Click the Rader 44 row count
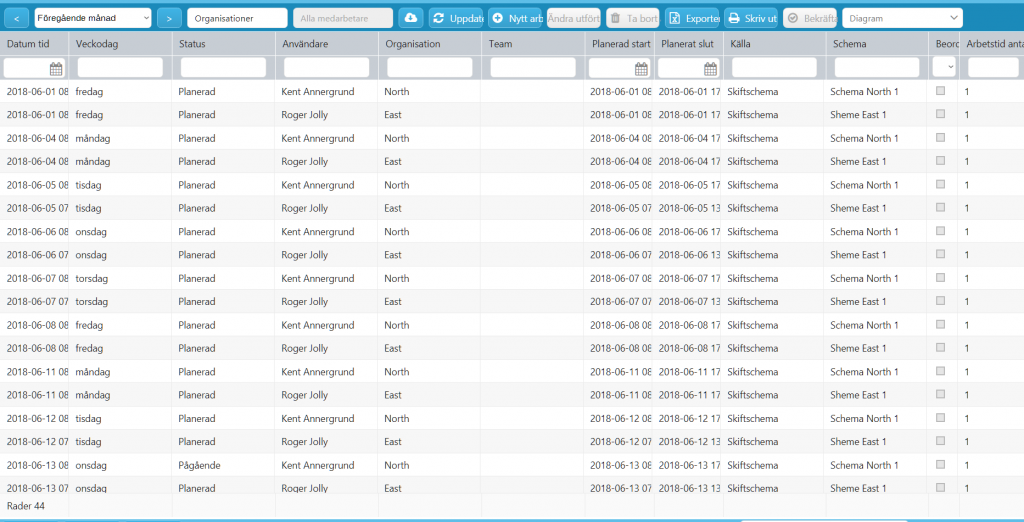The width and height of the screenshot is (1024, 522). click(25, 506)
